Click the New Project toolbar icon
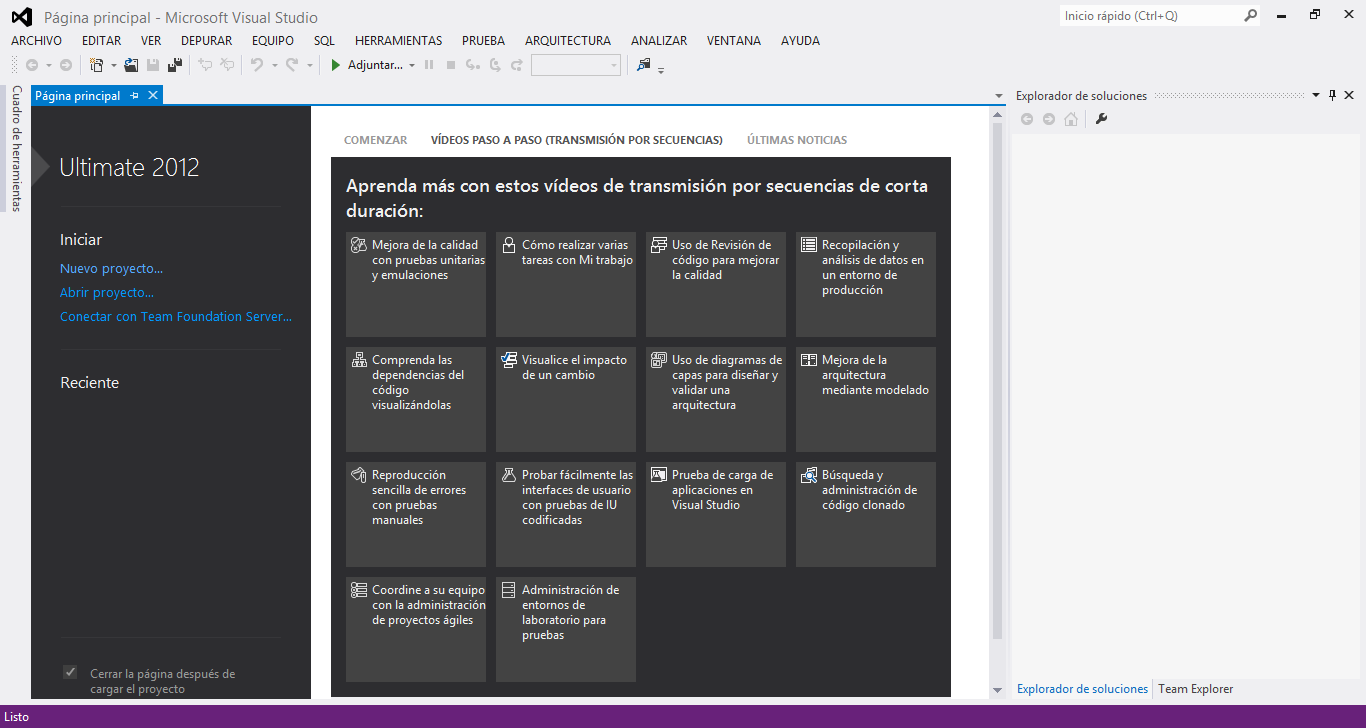1366x728 pixels. tap(96, 65)
